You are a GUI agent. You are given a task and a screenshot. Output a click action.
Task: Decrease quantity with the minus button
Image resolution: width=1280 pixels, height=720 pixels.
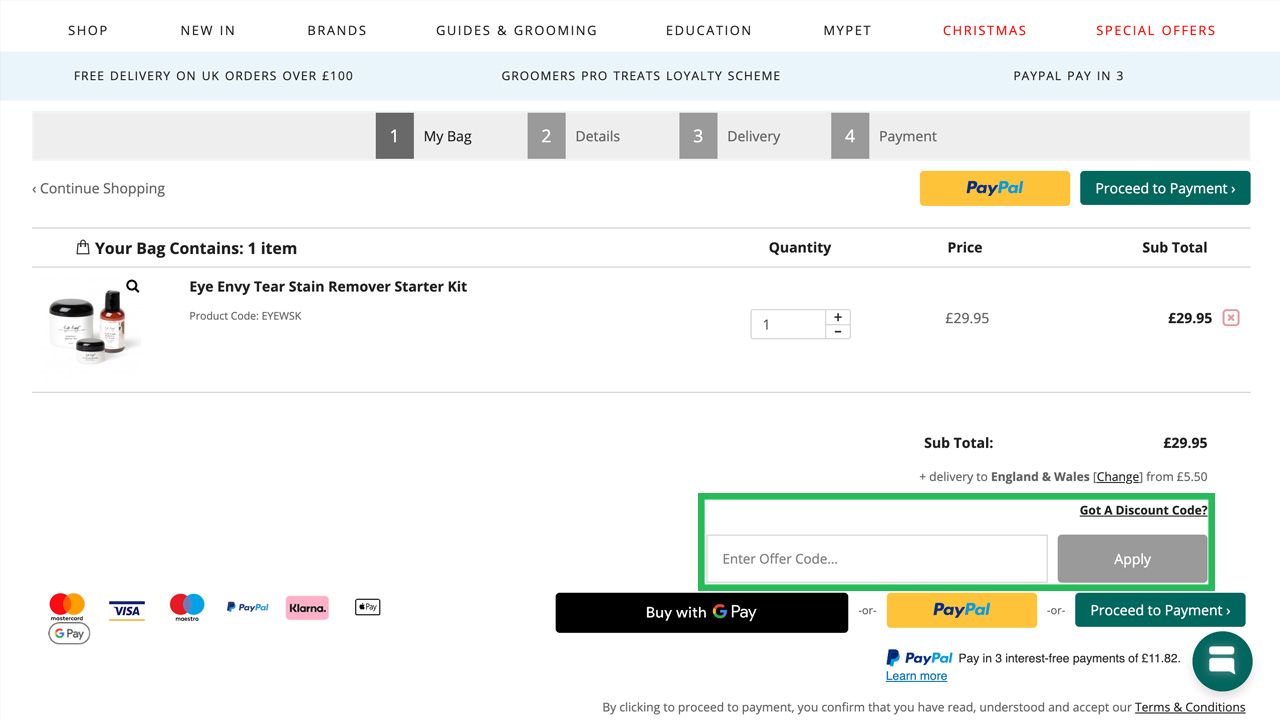point(838,331)
